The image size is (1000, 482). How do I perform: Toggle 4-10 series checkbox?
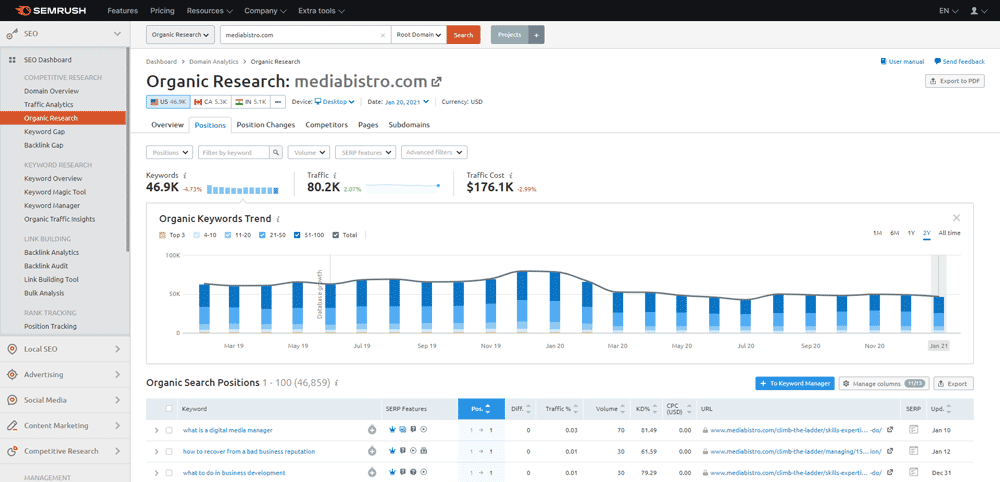pos(196,235)
